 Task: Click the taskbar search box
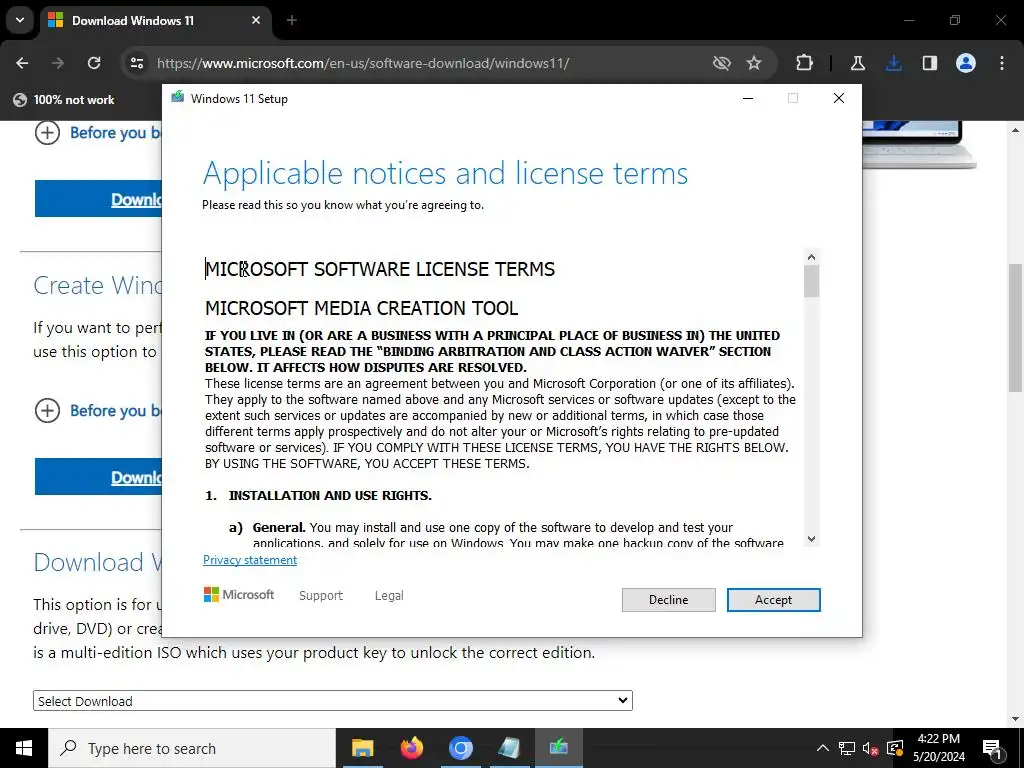coord(191,748)
